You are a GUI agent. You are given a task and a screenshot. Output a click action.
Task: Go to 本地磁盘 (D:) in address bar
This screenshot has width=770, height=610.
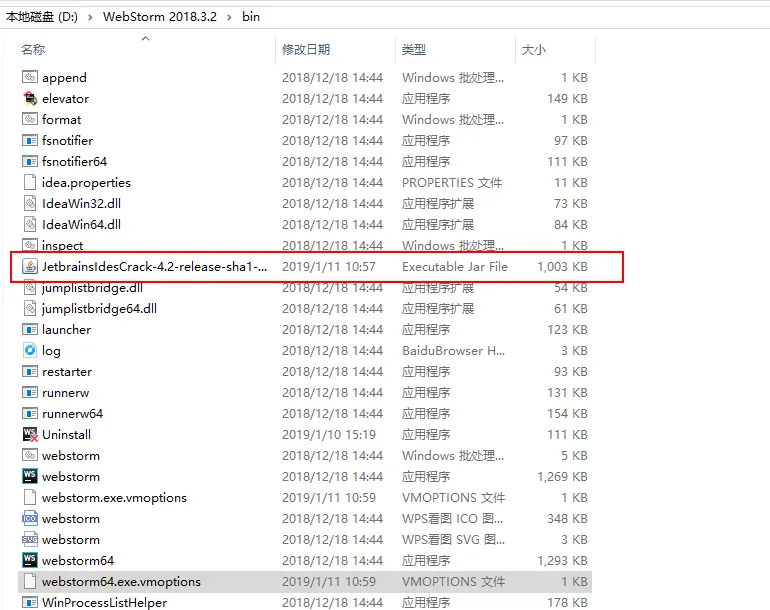(x=42, y=17)
